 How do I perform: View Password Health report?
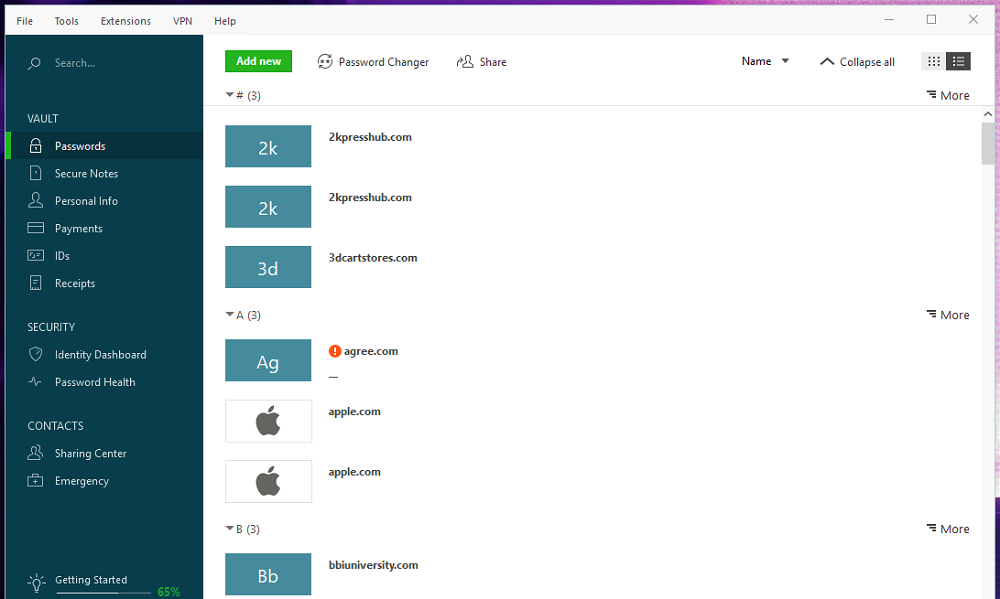click(95, 382)
